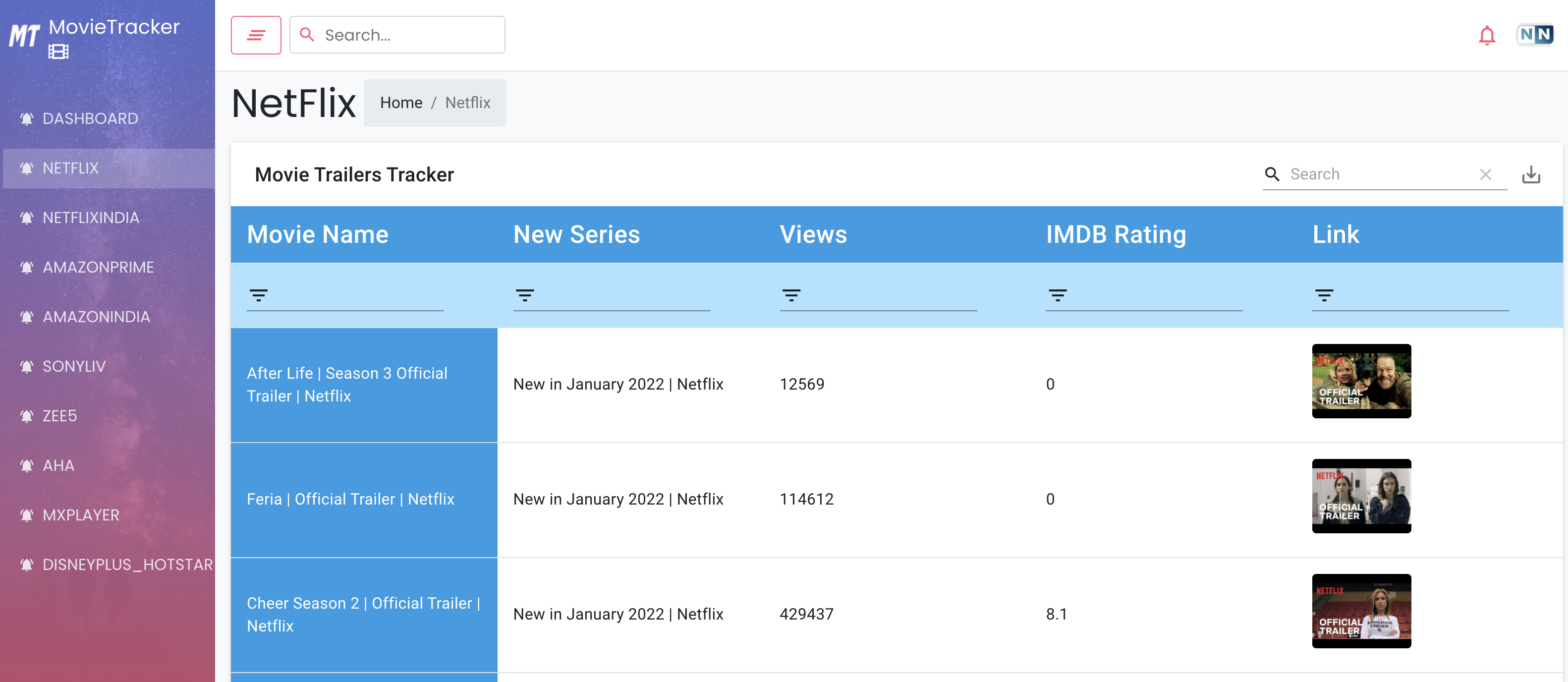Click the table search magnifier icon
The height and width of the screenshot is (682, 1568).
pyautogui.click(x=1272, y=174)
